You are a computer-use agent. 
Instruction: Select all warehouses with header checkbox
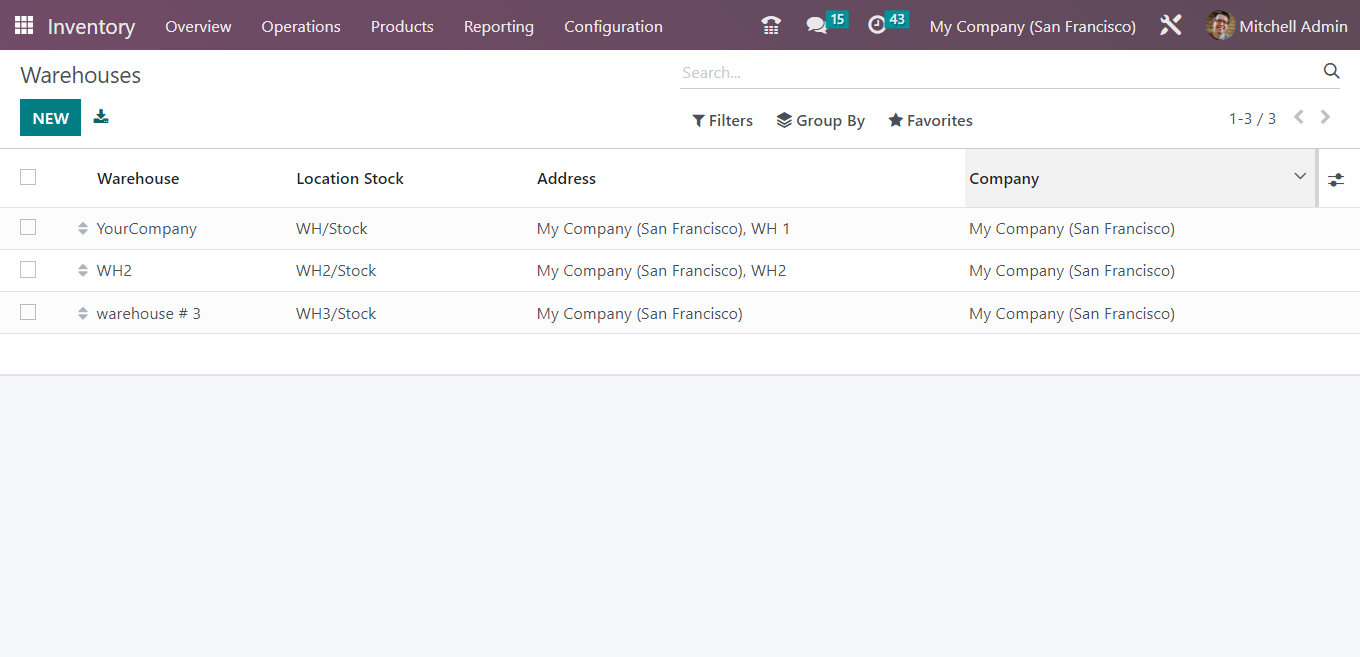point(28,177)
